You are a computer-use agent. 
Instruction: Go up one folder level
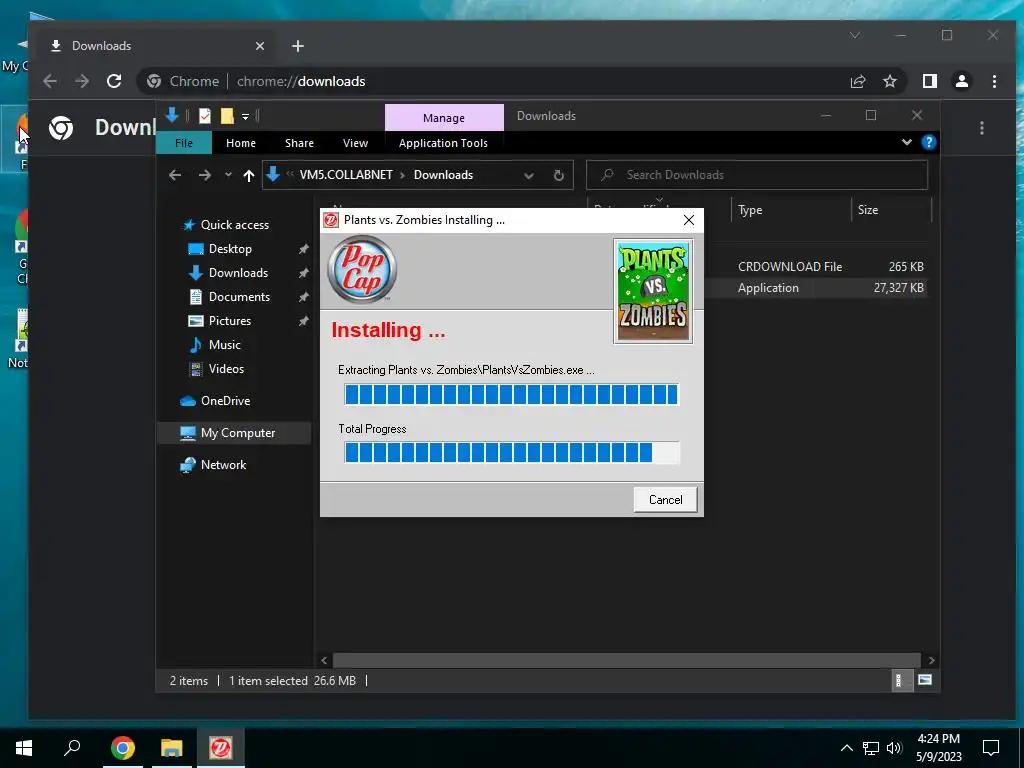[x=248, y=175]
